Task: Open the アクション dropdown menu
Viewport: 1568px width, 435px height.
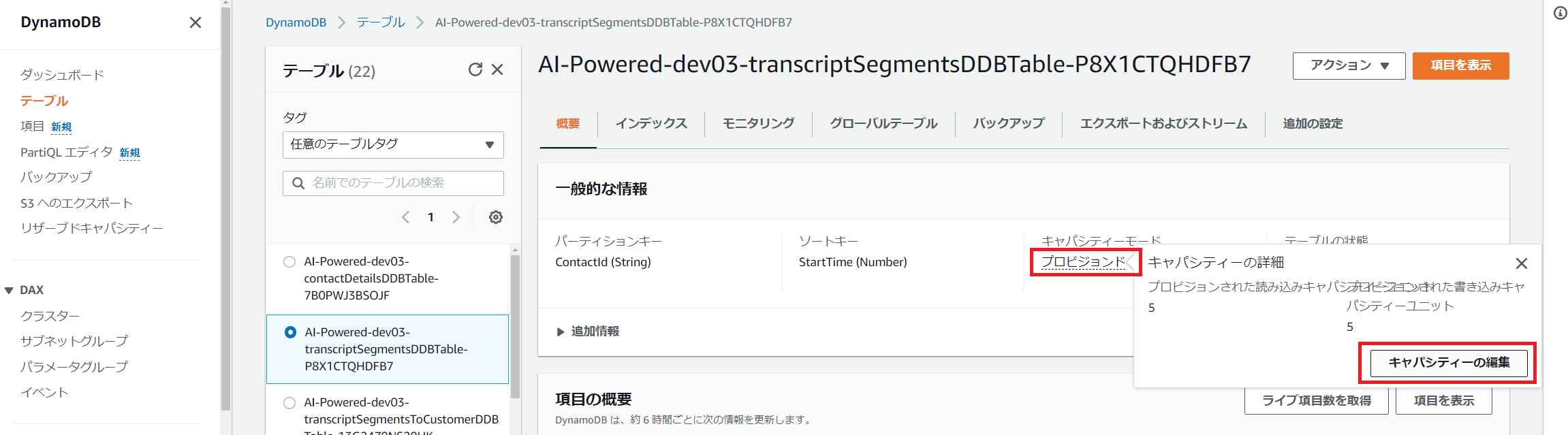Action: [1349, 66]
